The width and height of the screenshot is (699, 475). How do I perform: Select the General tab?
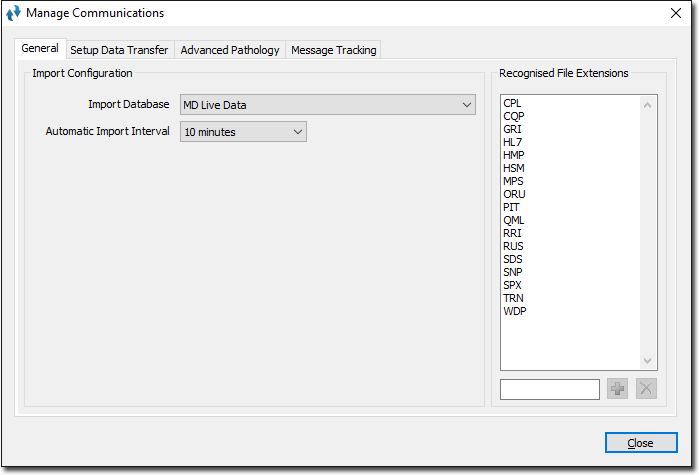click(40, 49)
